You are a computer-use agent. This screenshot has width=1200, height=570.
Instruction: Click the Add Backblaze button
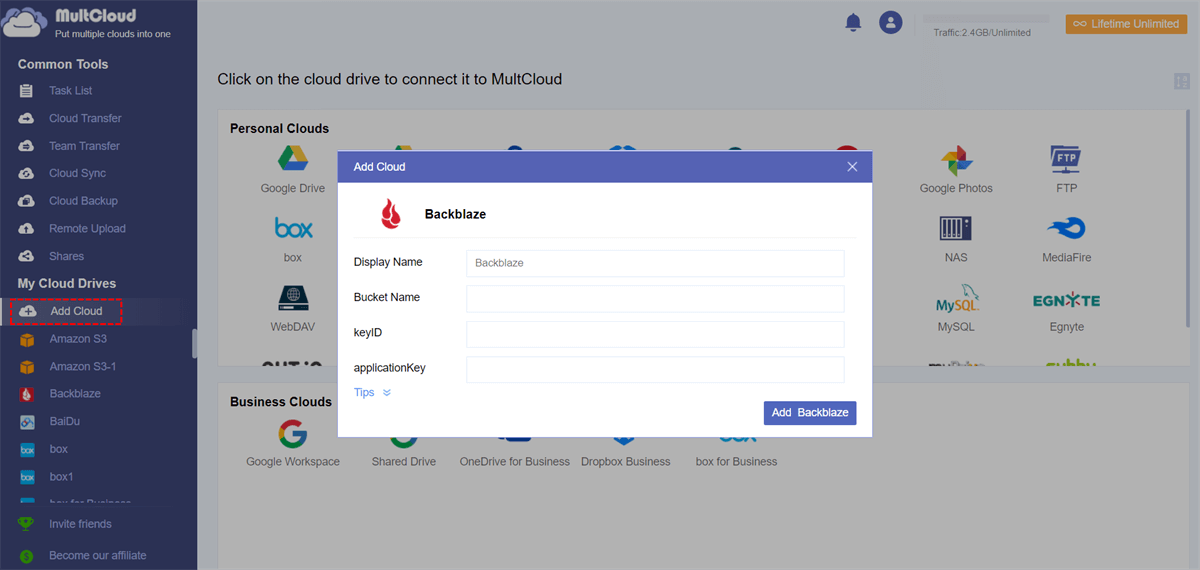click(810, 413)
